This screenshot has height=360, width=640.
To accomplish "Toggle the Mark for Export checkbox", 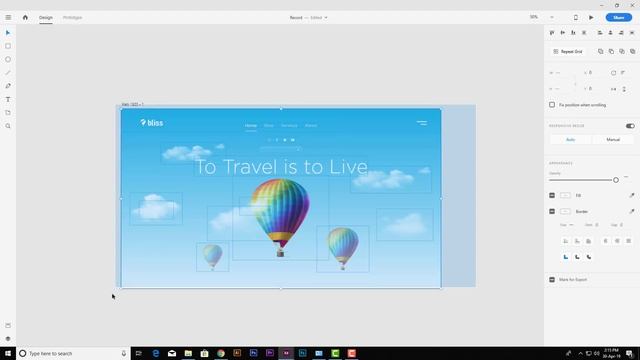I will click(x=552, y=280).
